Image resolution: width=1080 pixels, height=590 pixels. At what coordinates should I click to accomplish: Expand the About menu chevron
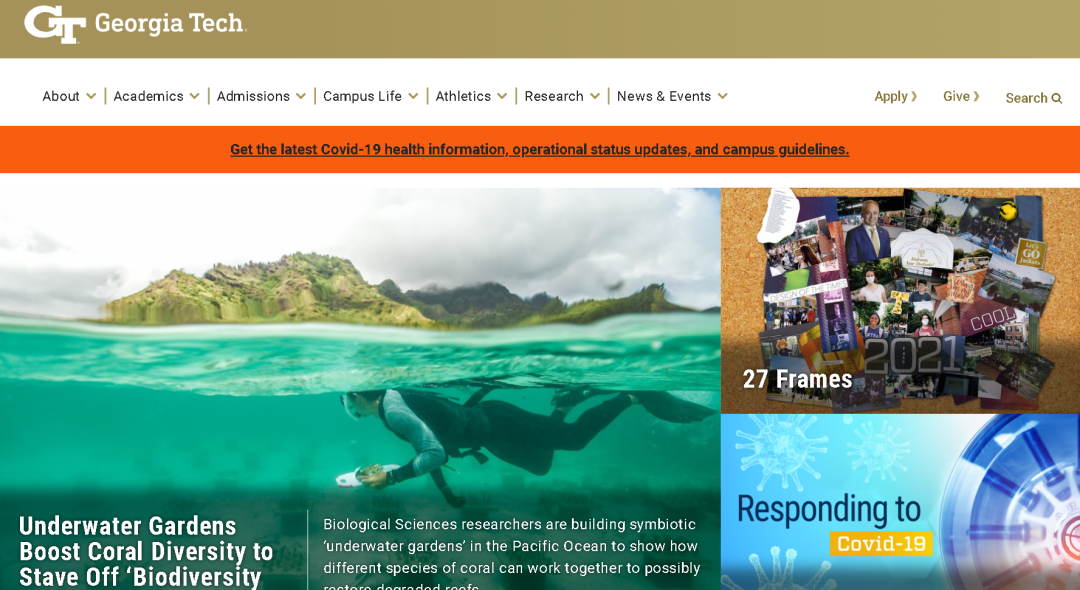pos(91,96)
